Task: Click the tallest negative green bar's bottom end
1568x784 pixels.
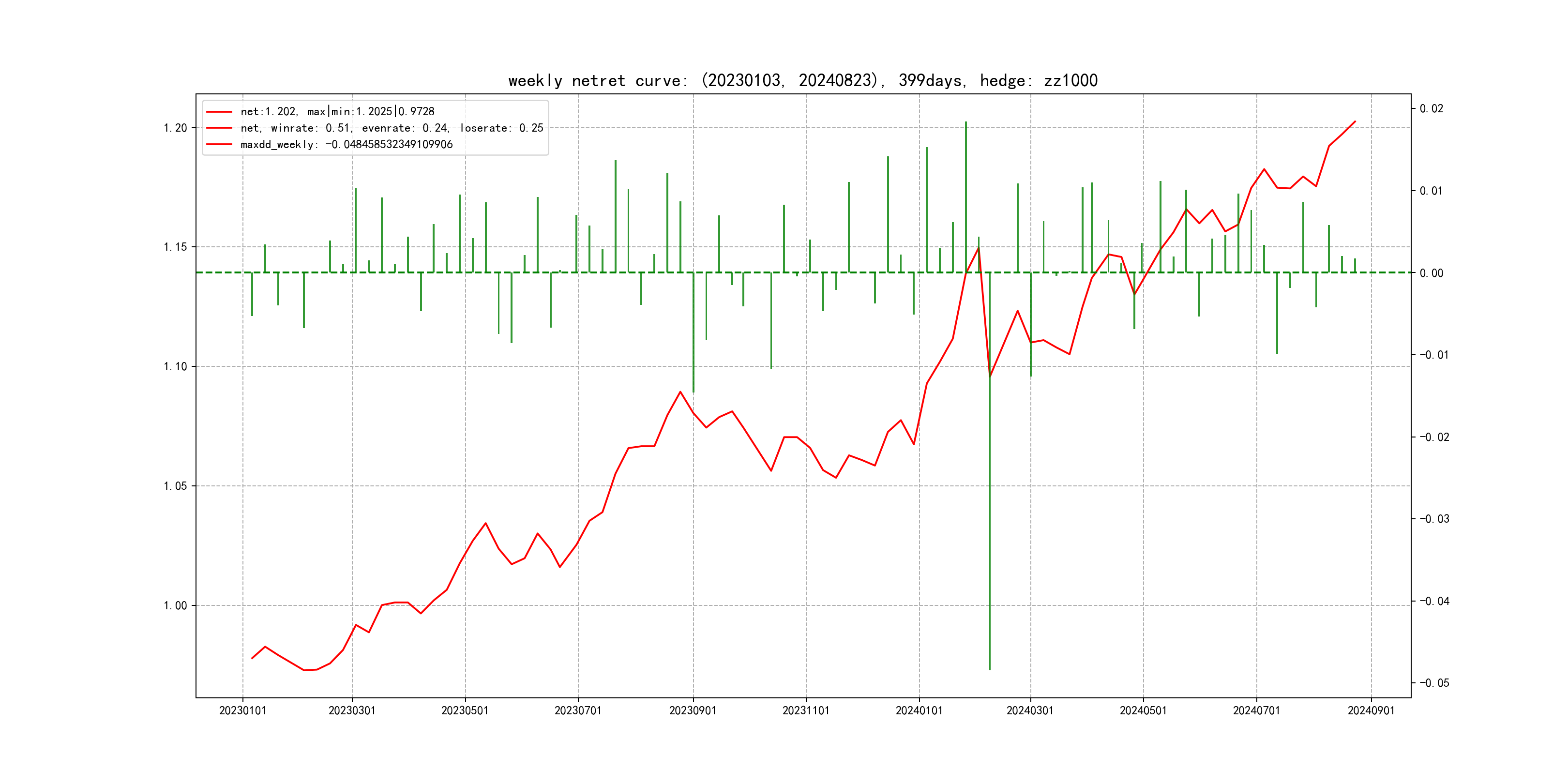Action: pyautogui.click(x=990, y=669)
